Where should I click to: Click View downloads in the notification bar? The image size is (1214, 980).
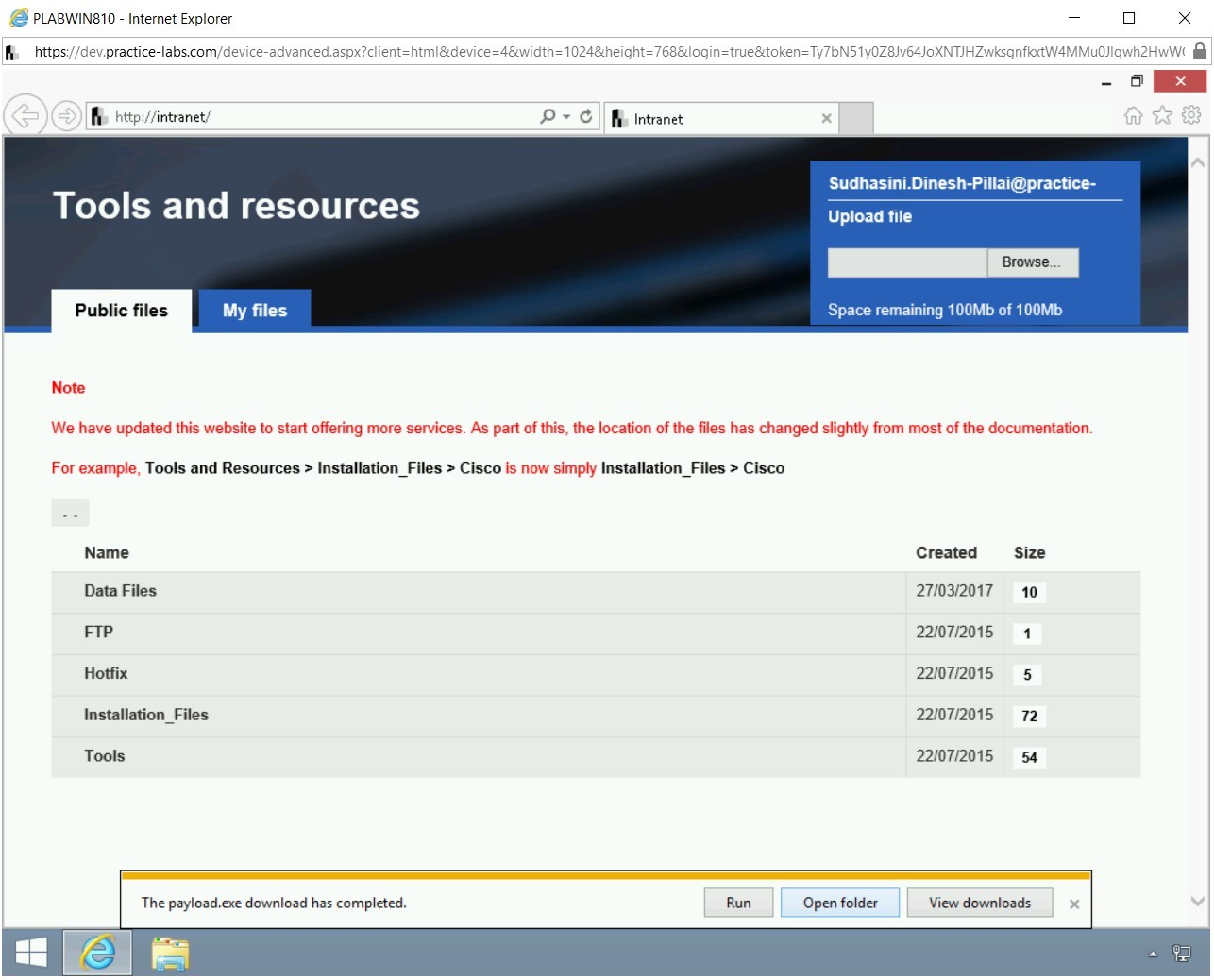pyautogui.click(x=979, y=903)
